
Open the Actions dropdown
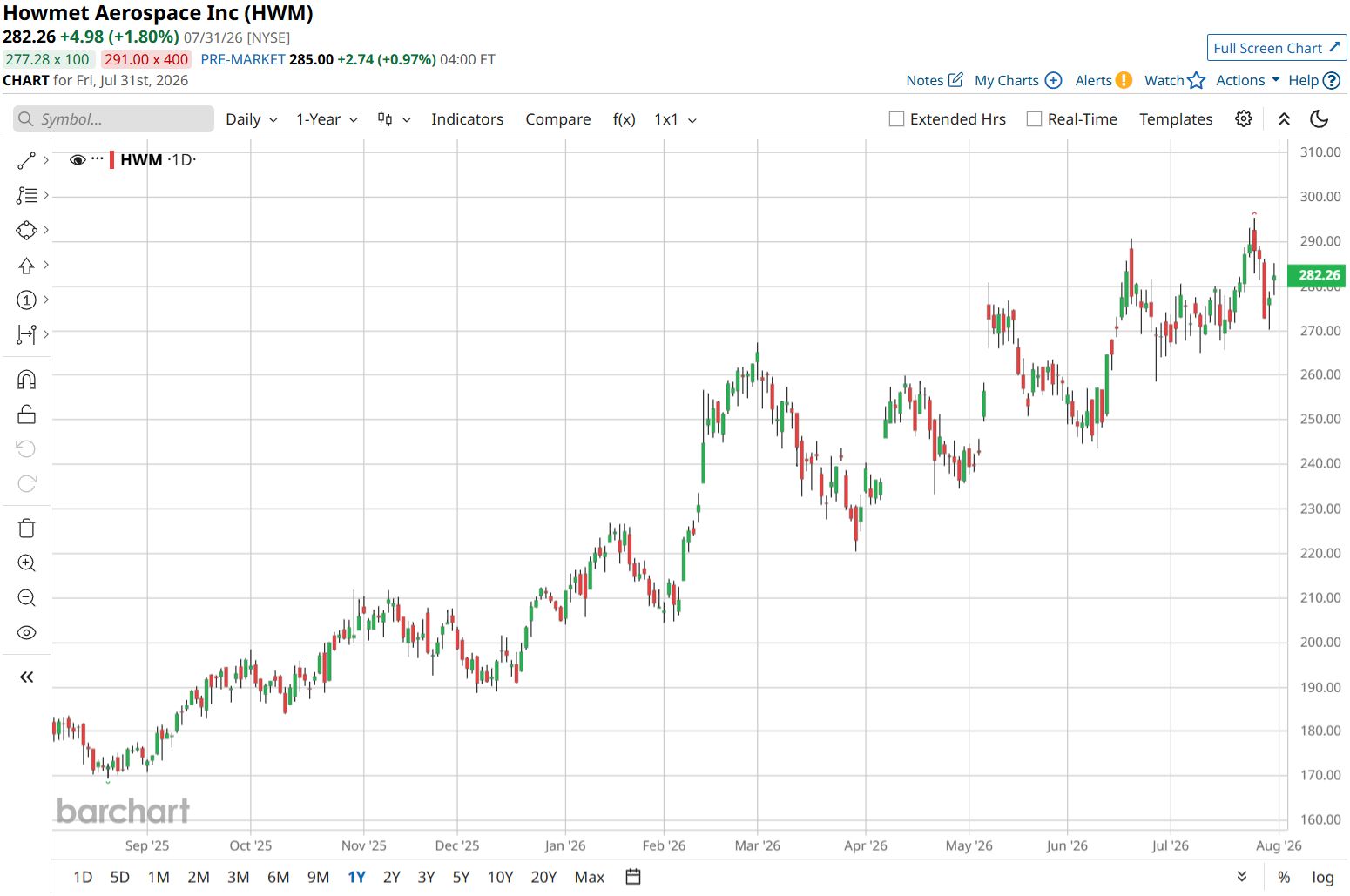pyautogui.click(x=1247, y=80)
